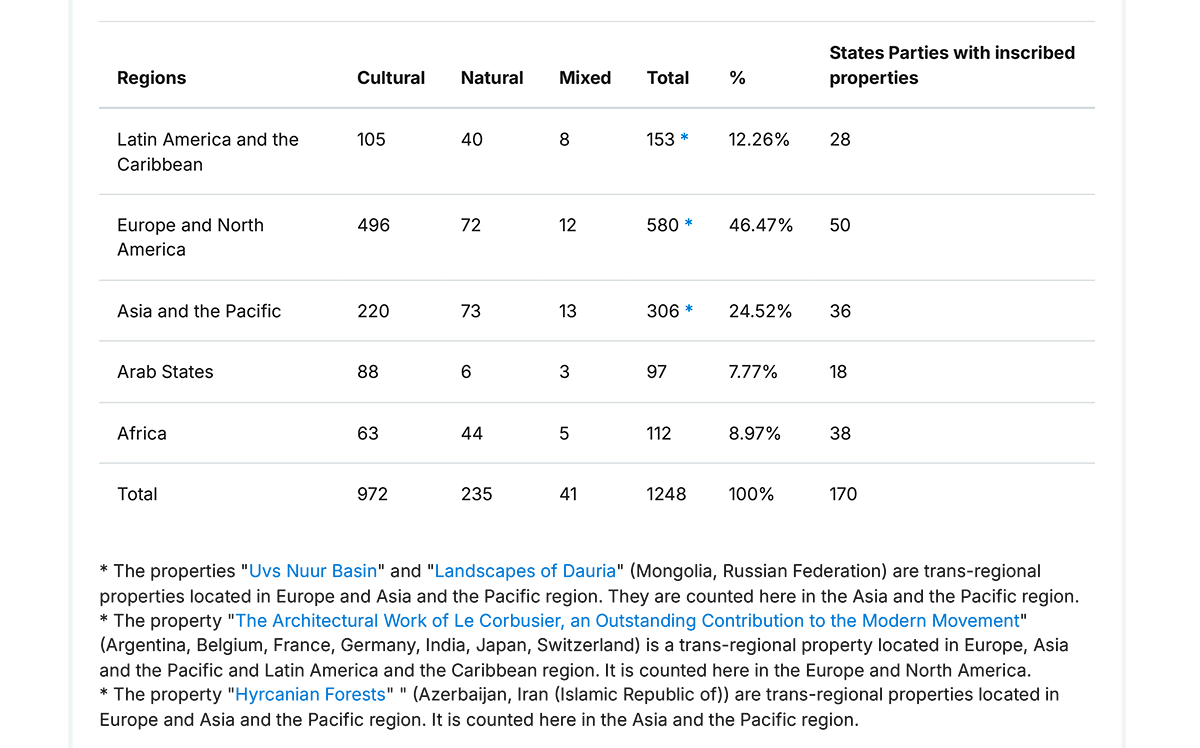The image size is (1200, 748).
Task: Click the total cultural count 972
Action: (372, 494)
